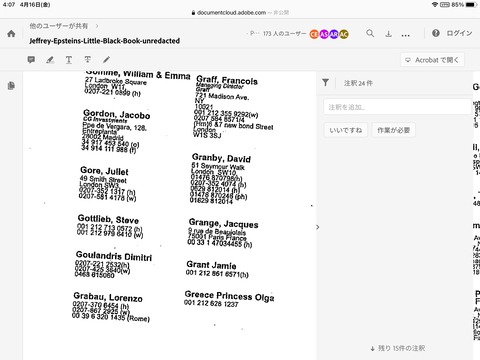Choose the いいですね quick reply

pos(346,130)
